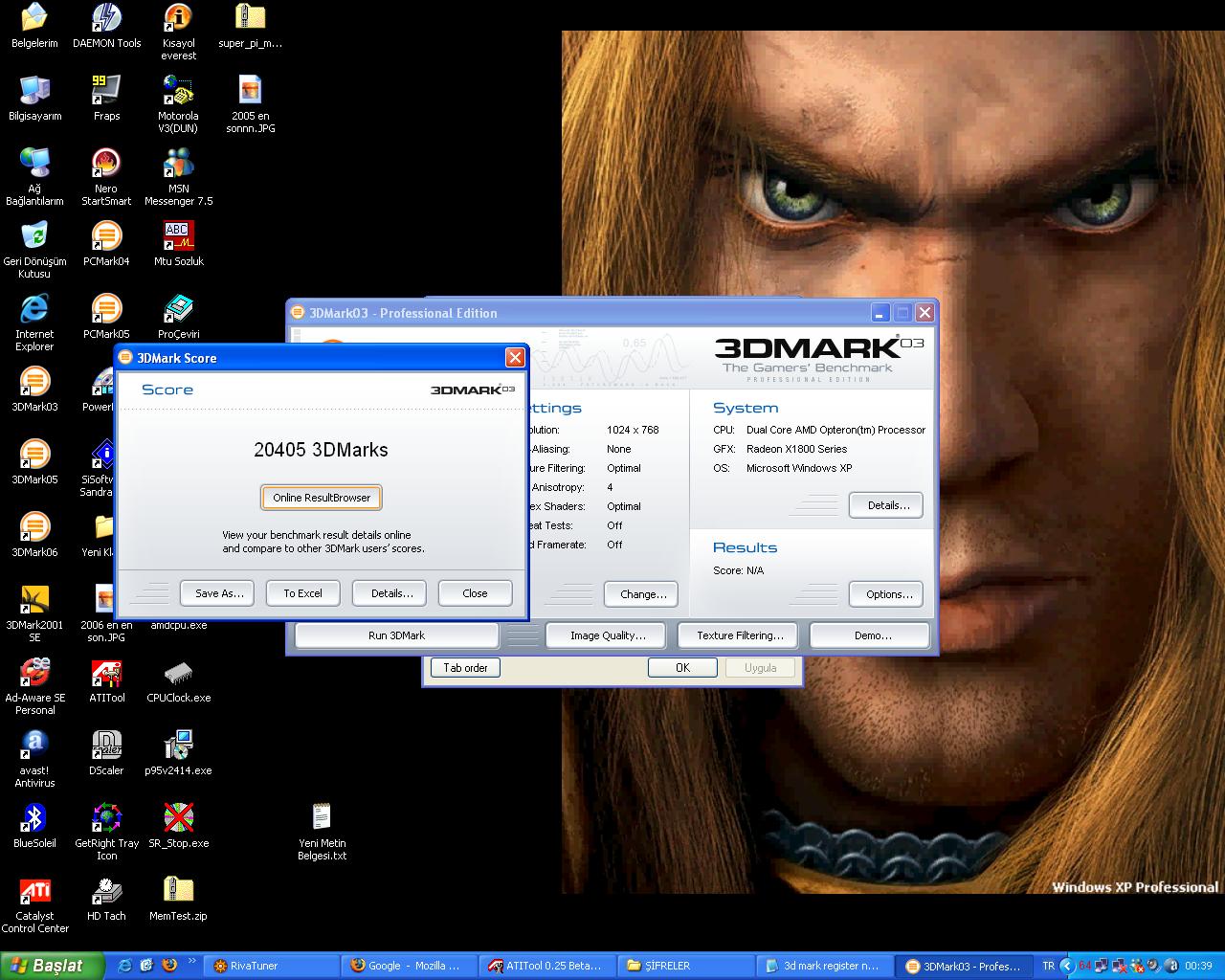Click the Run 3DMark button
Image resolution: width=1225 pixels, height=980 pixels.
(x=396, y=635)
